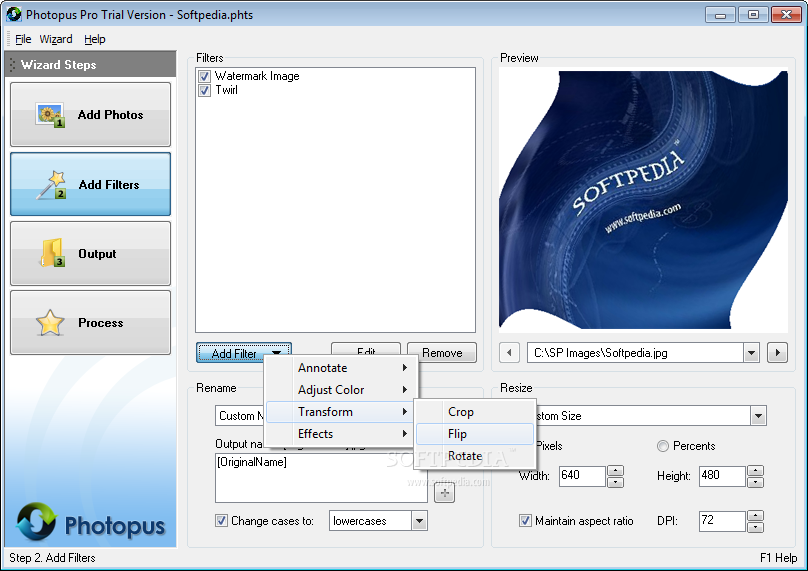Open the lowercases dropdown

pyautogui.click(x=419, y=521)
